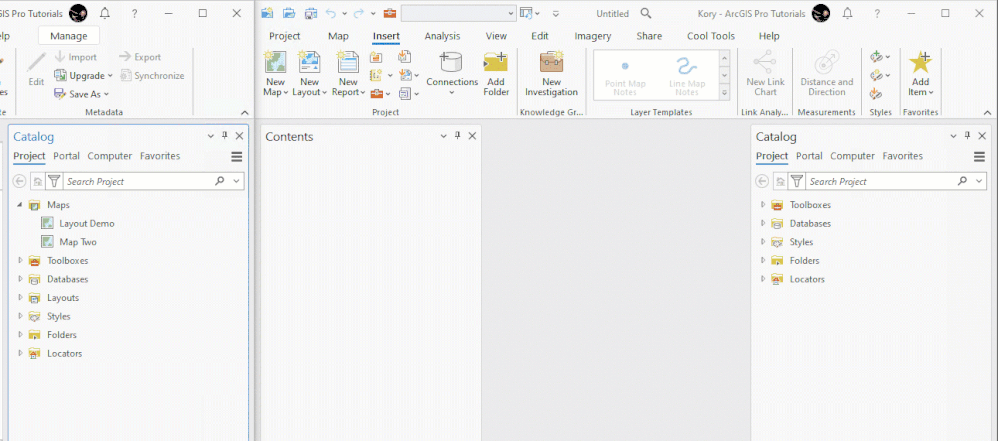Screen dimensions: 998x441
Task: Click the New Map icon
Action: point(276,62)
